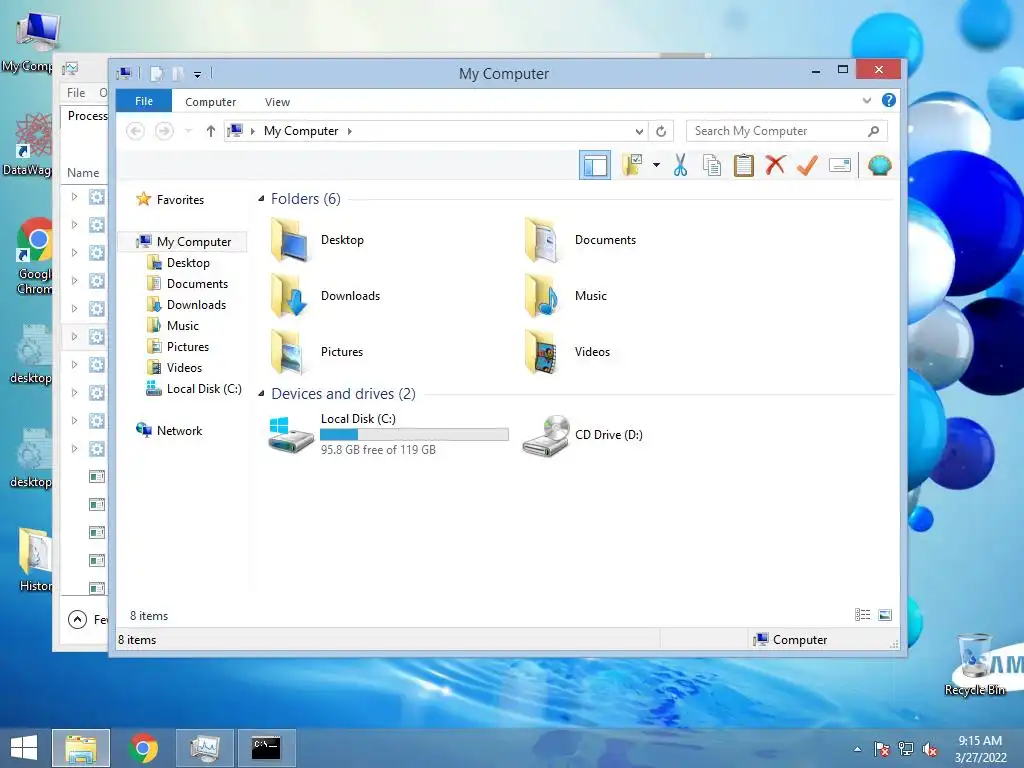Go up one level with Up arrow
1024x768 pixels.
[210, 131]
